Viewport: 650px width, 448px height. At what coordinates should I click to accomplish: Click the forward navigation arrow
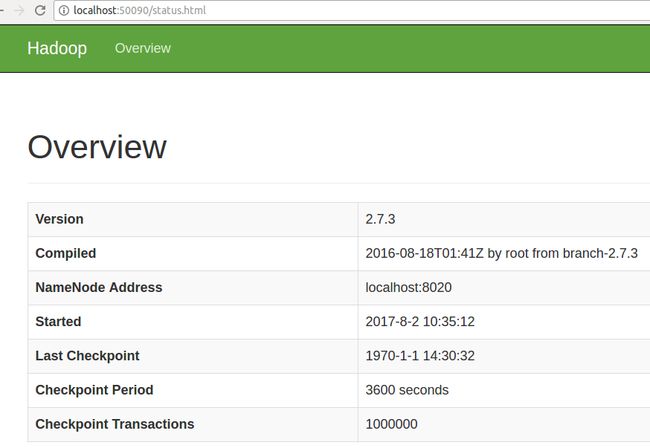pyautogui.click(x=19, y=10)
